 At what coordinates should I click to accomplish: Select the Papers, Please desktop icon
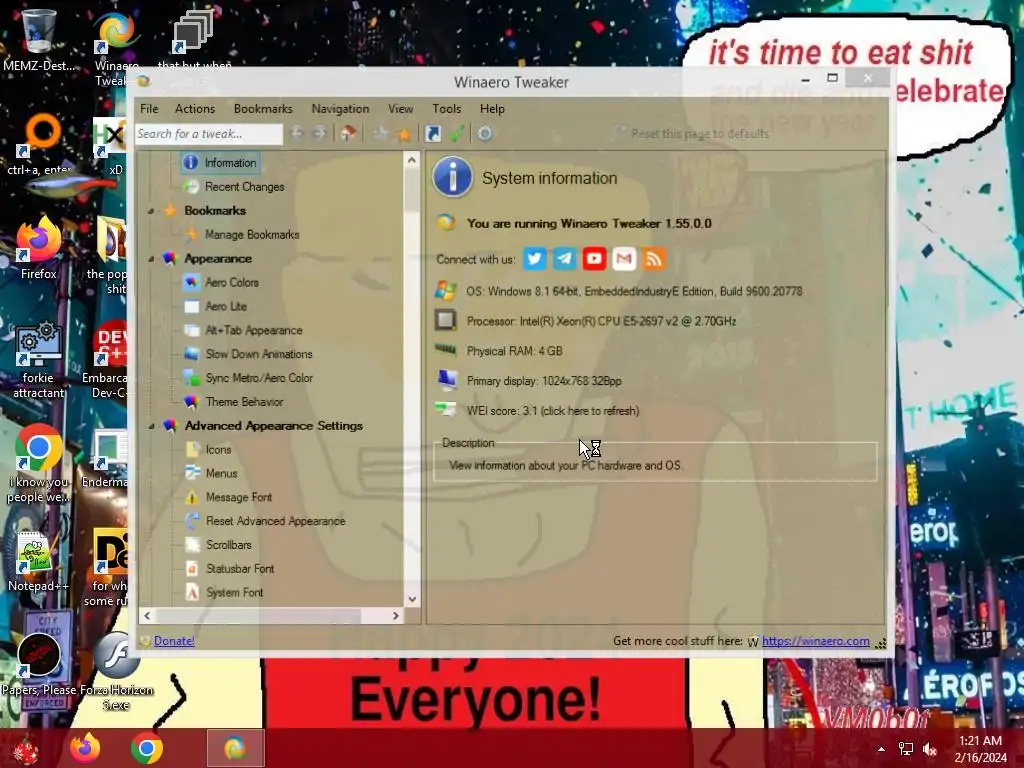coord(40,663)
